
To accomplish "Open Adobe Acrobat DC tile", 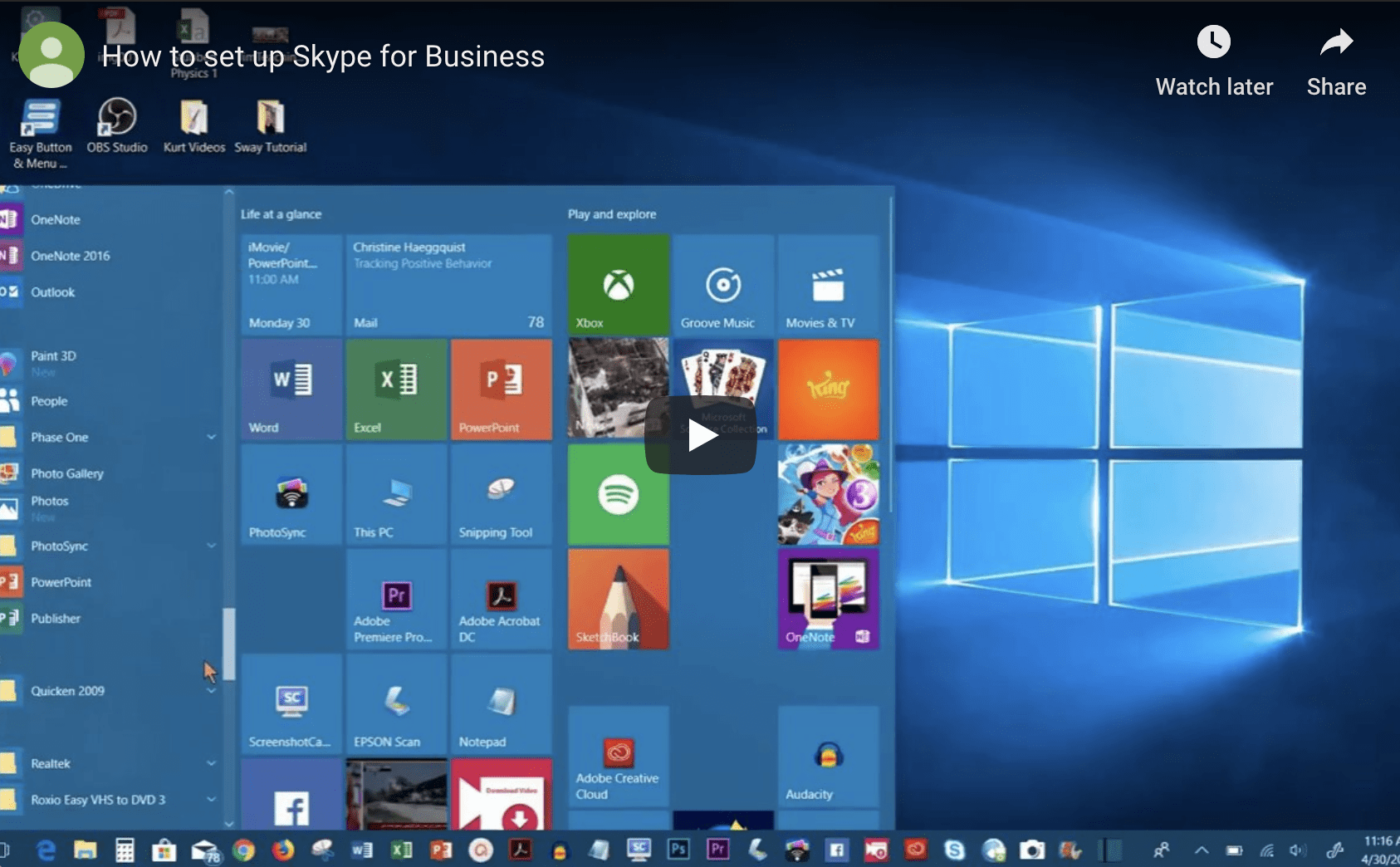I will coord(501,599).
